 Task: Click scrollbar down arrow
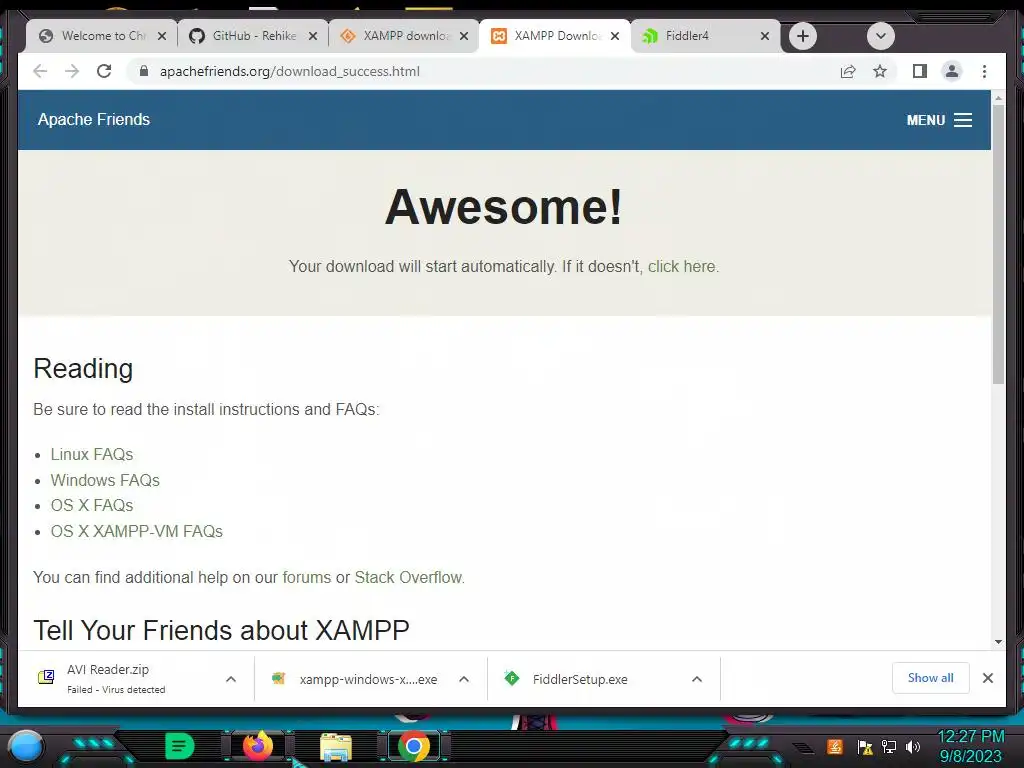pos(998,642)
